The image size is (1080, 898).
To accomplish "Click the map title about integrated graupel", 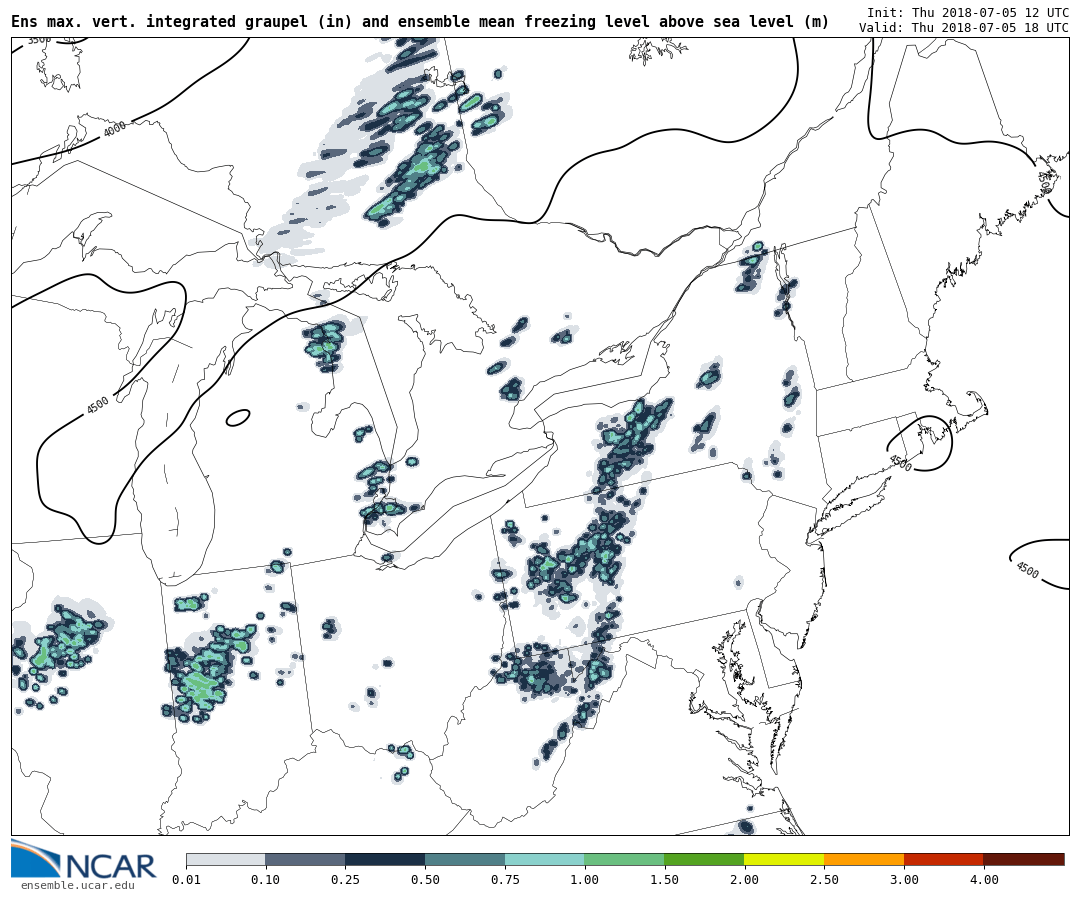I will click(420, 22).
